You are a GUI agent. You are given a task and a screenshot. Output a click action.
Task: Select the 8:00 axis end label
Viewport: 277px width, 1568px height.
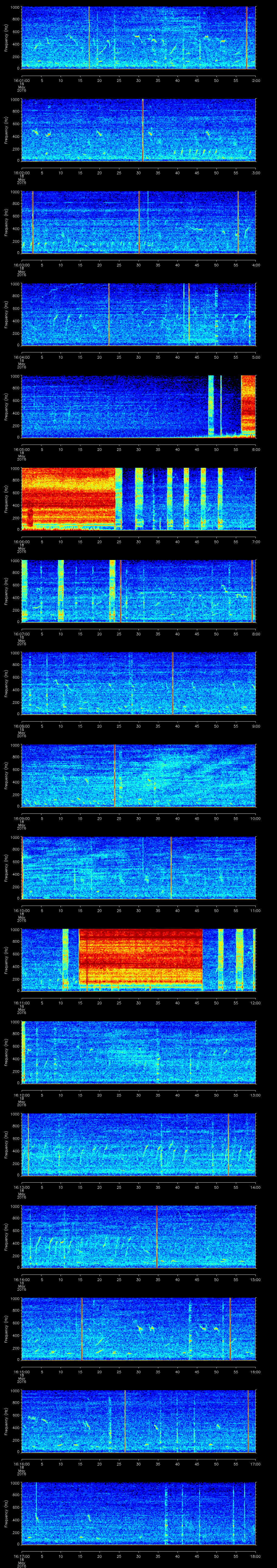pos(256,634)
